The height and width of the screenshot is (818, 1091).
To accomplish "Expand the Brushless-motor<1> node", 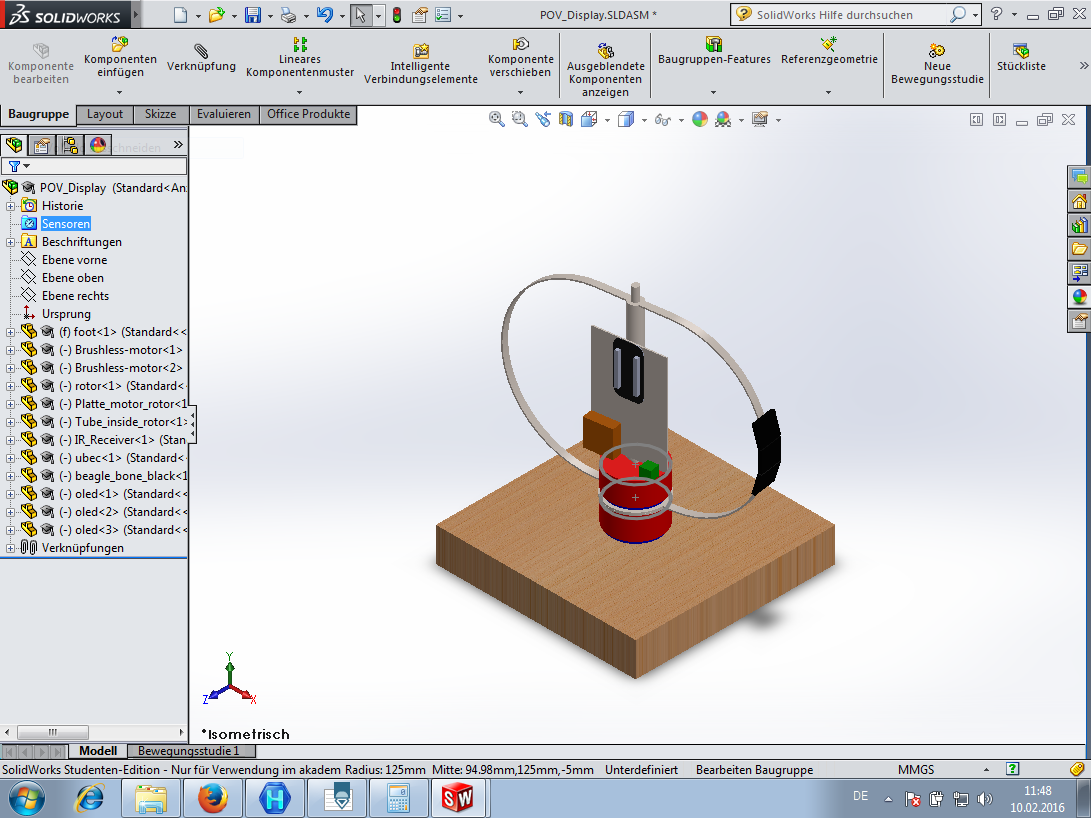I will pos(10,350).
